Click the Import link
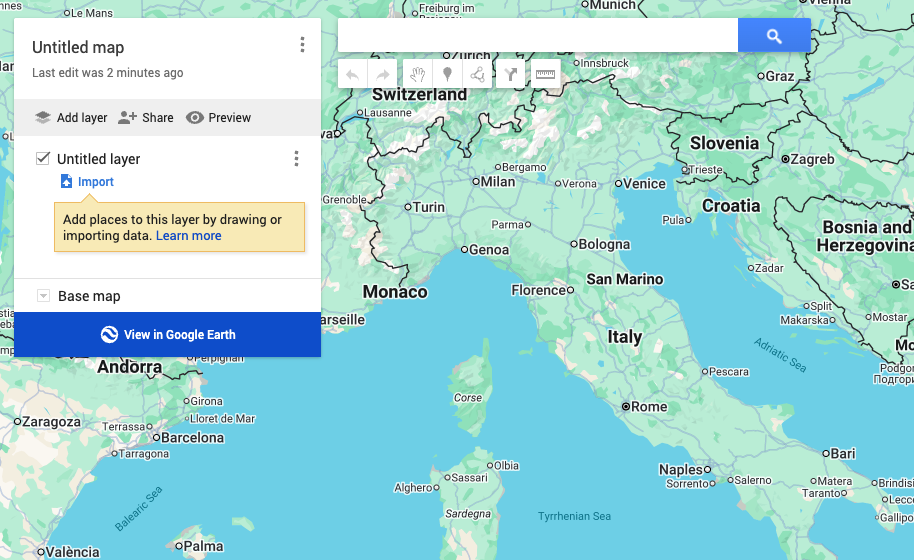Image resolution: width=914 pixels, height=560 pixels. coord(96,182)
